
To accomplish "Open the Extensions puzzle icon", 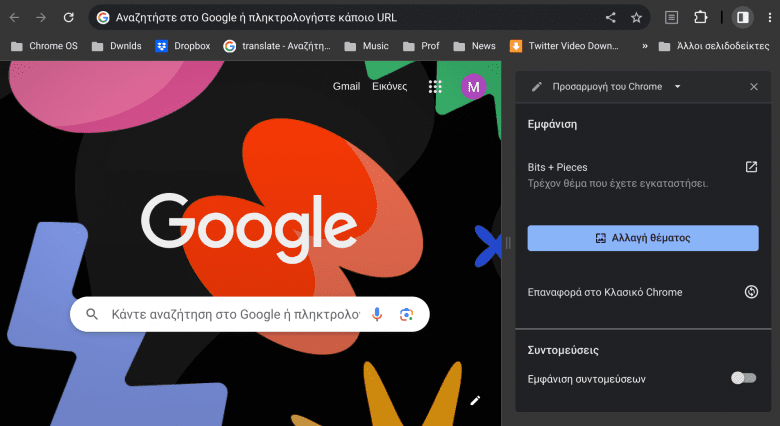I will [700, 17].
